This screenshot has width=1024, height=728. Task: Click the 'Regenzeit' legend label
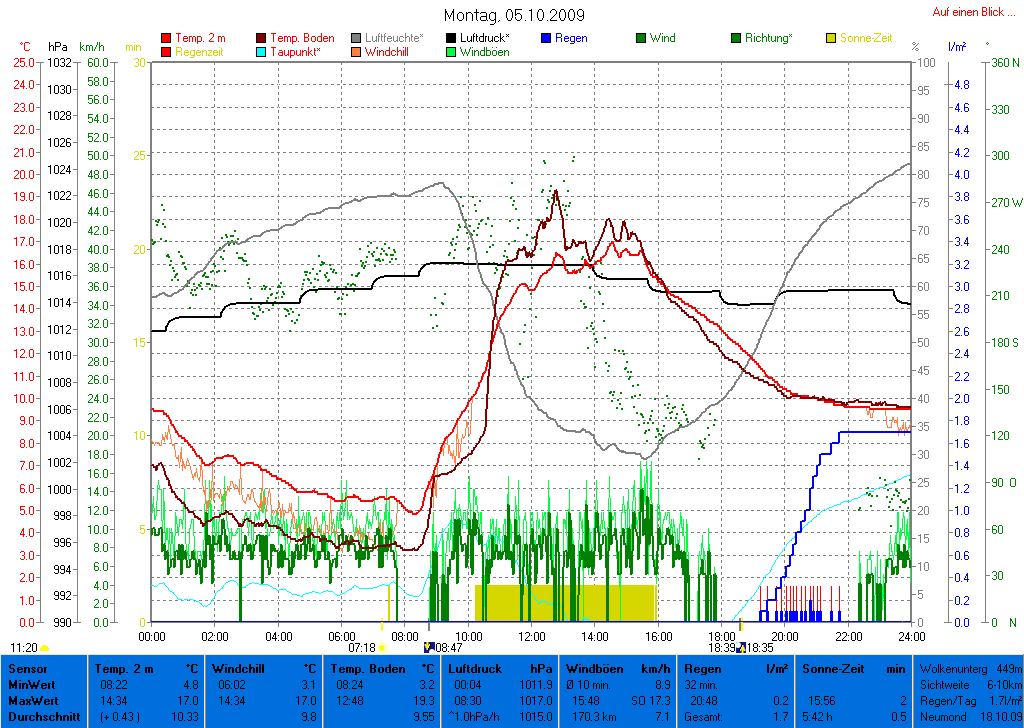click(x=201, y=51)
